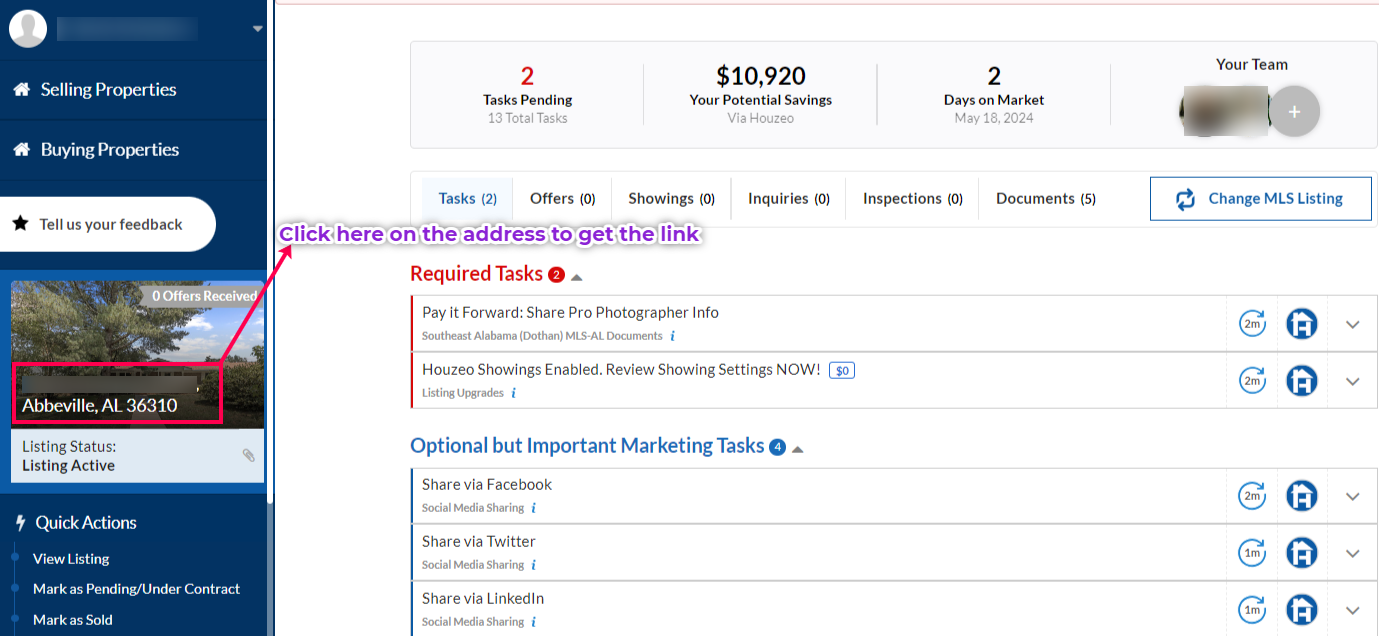Click the 1m time icon for Share via LinkedIn
Viewport: 1379px width, 636px height.
pos(1252,610)
